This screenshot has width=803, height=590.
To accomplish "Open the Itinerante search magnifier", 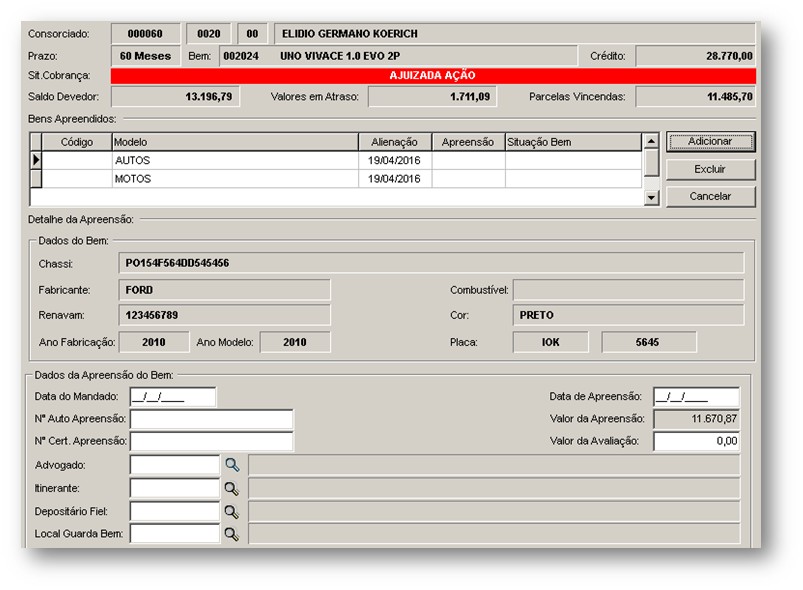I will 232,489.
